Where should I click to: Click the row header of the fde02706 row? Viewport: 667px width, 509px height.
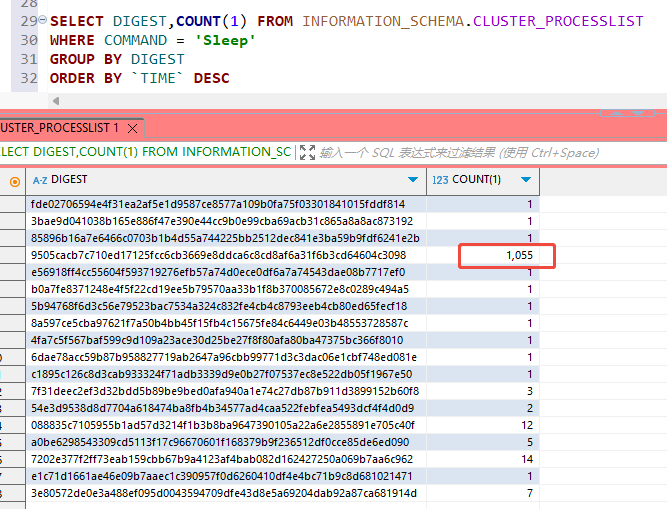(12, 204)
